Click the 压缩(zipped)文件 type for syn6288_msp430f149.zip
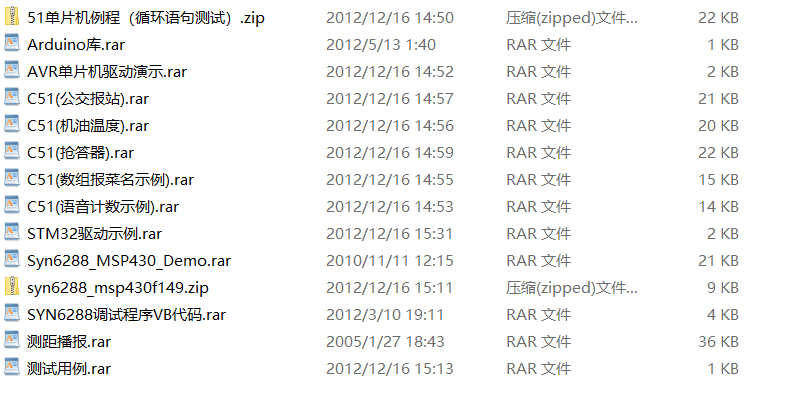Image resolution: width=794 pixels, height=410 pixels. 572,288
